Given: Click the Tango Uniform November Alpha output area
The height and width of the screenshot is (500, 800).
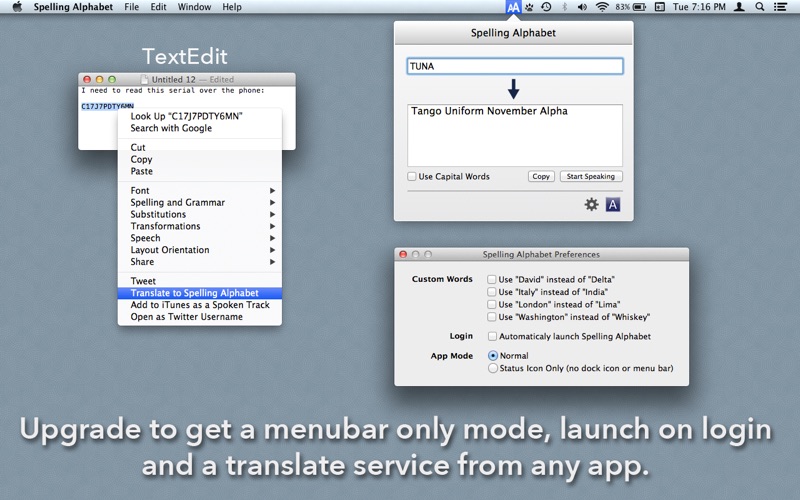Looking at the screenshot, I should (x=515, y=135).
